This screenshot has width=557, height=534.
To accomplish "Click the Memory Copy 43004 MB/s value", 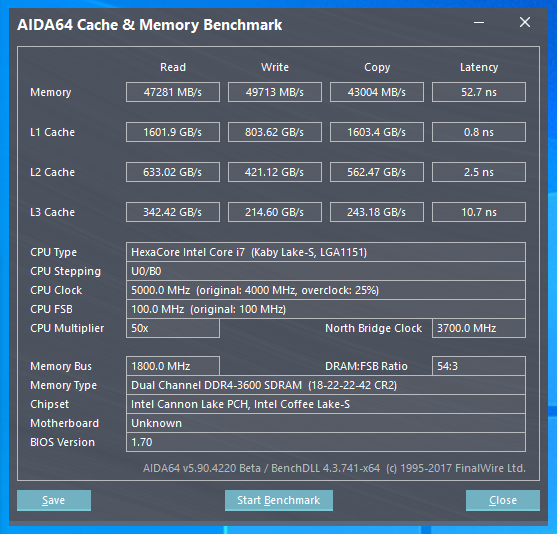I will tap(377, 92).
